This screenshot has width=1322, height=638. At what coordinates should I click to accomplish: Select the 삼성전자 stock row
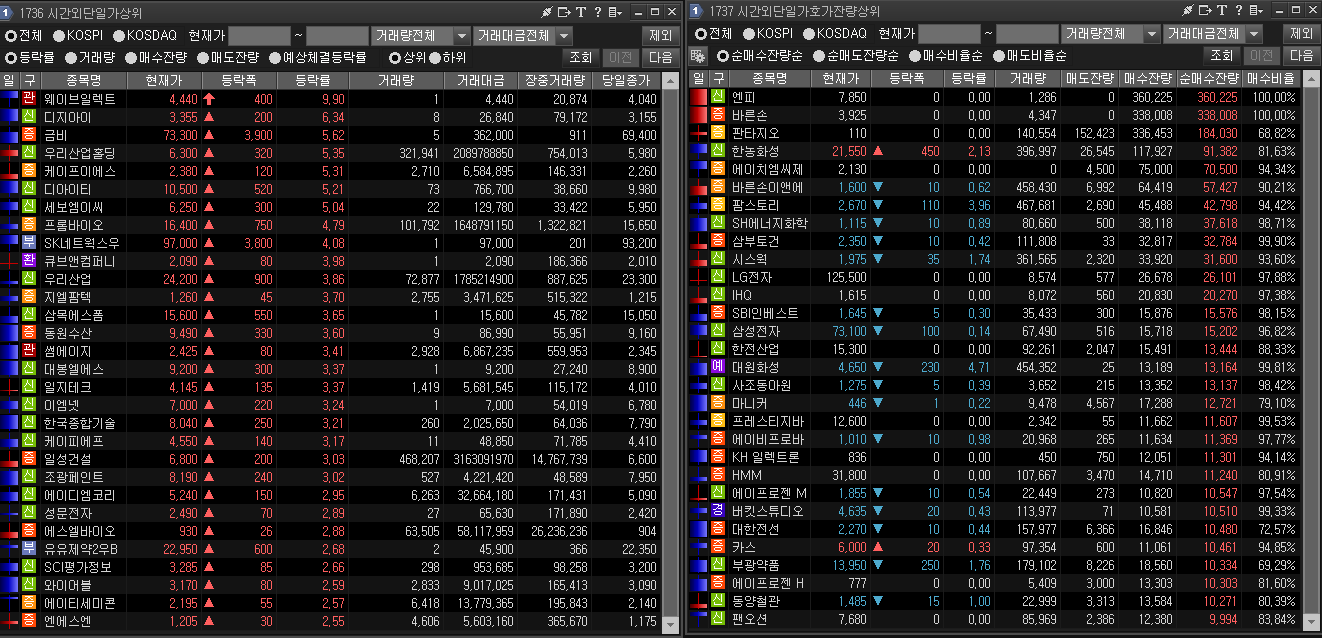tap(995, 331)
